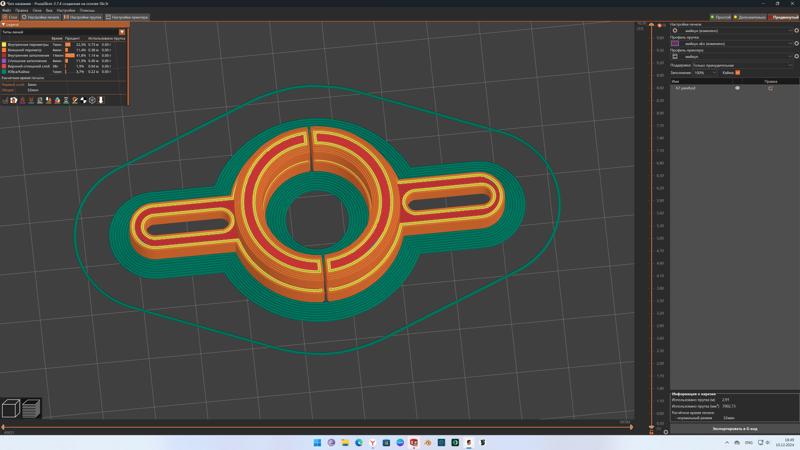Enable the Brim checkbox
Viewport: 800px width, 450px height.
[x=738, y=72]
